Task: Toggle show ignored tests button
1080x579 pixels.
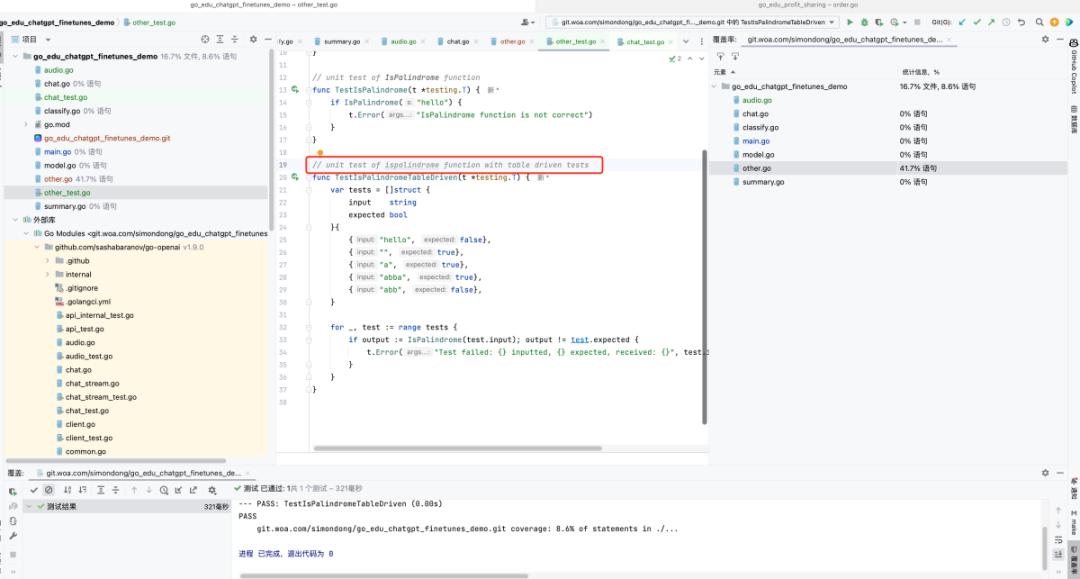Action: tap(49, 490)
